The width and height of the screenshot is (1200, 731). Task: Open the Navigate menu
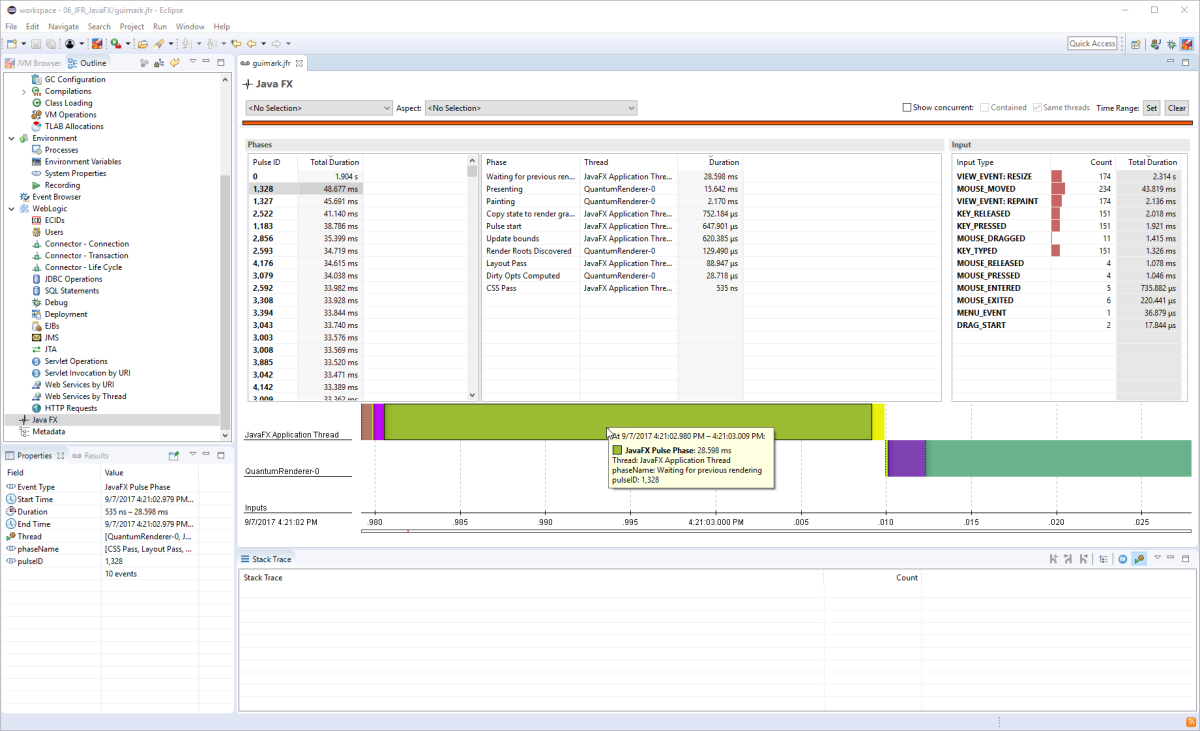coord(63,27)
